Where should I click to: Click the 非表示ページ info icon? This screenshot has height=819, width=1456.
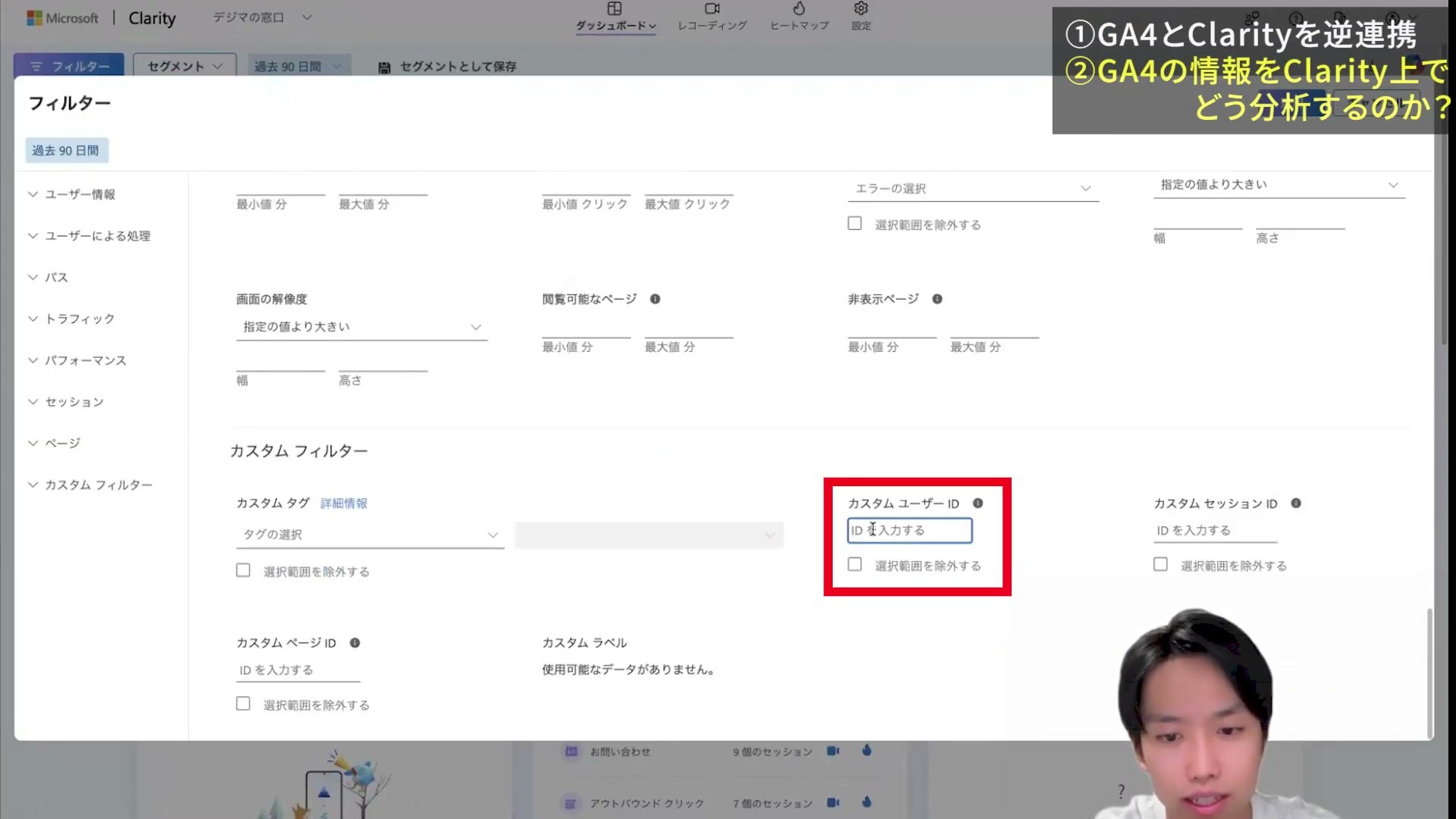pos(937,299)
